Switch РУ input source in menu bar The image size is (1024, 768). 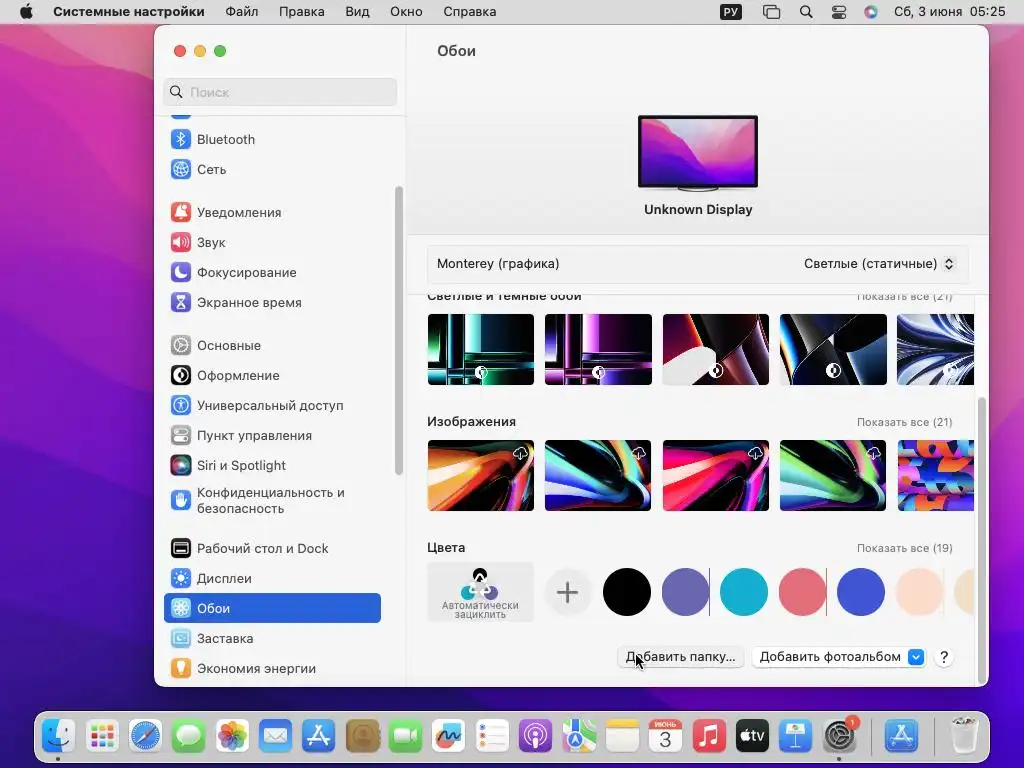point(731,12)
